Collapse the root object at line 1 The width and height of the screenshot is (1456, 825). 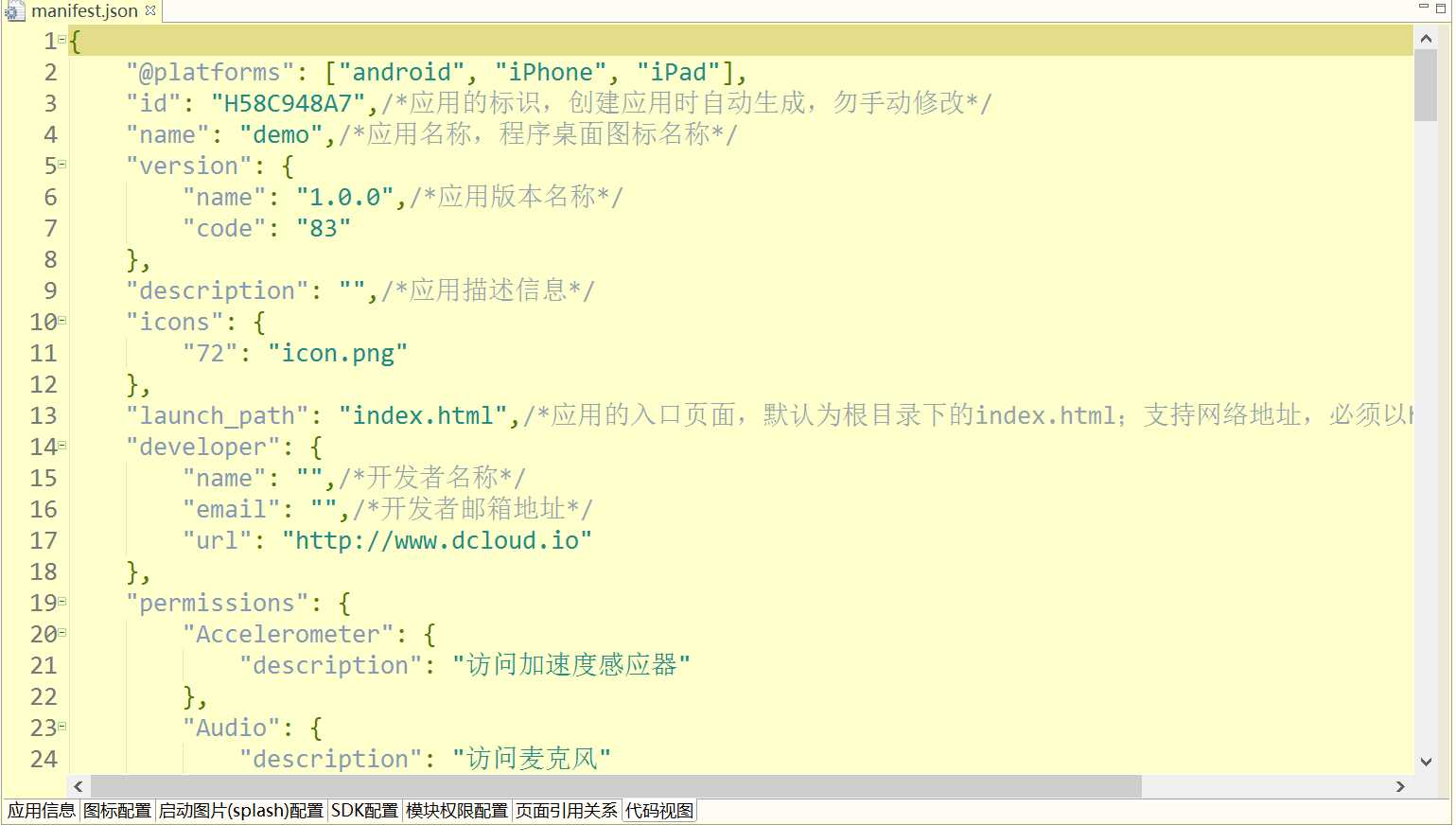(x=62, y=40)
